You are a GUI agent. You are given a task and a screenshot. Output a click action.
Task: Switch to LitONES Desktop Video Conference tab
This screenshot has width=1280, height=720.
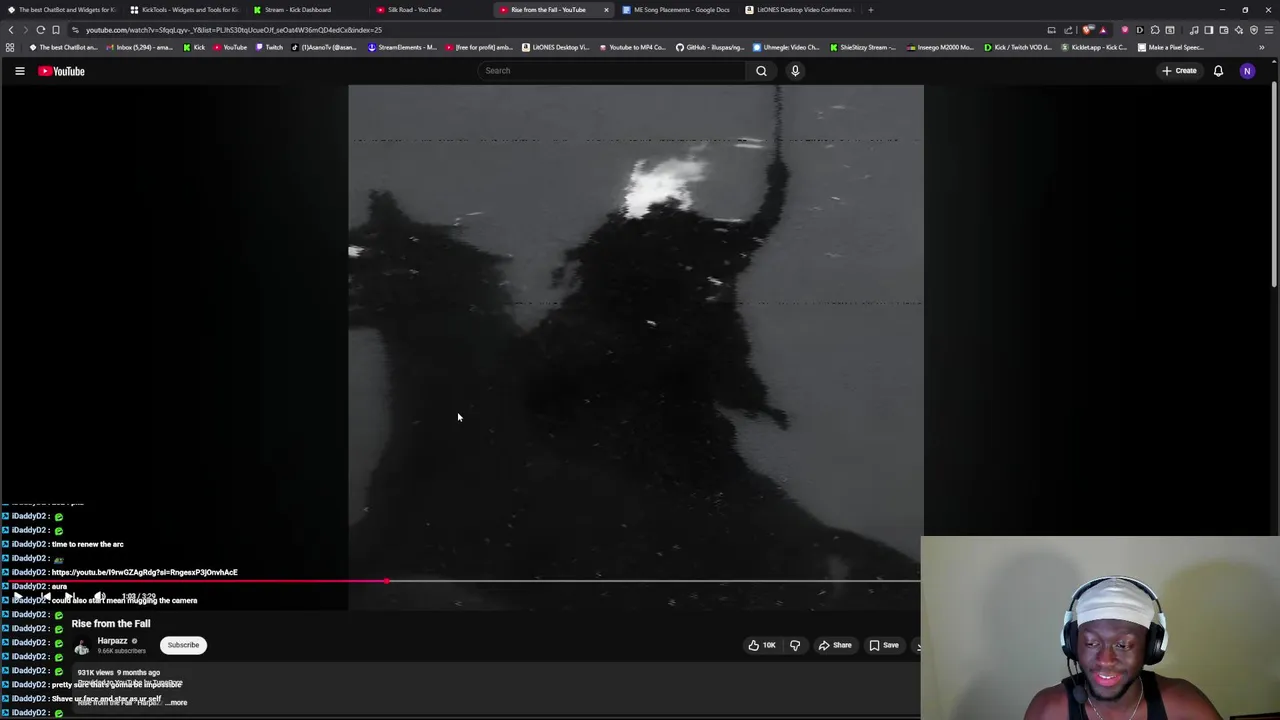click(800, 10)
